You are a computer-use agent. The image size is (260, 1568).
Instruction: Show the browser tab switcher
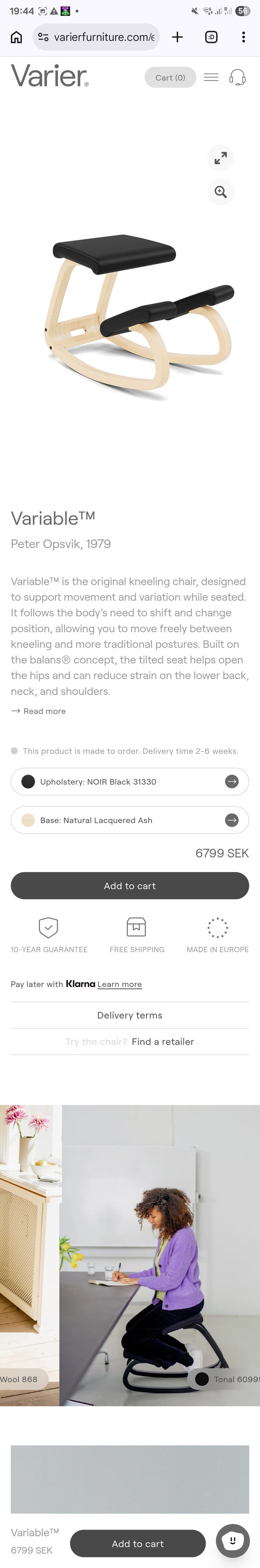pyautogui.click(x=211, y=37)
